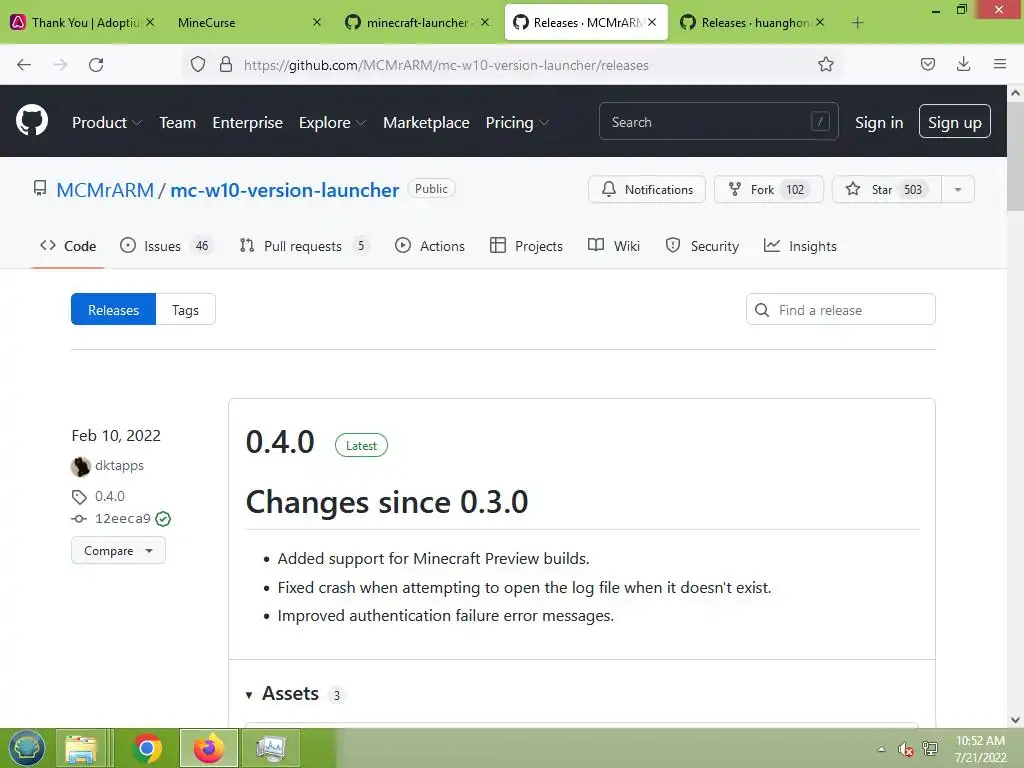Open a new browser tab with plus

pyautogui.click(x=857, y=23)
